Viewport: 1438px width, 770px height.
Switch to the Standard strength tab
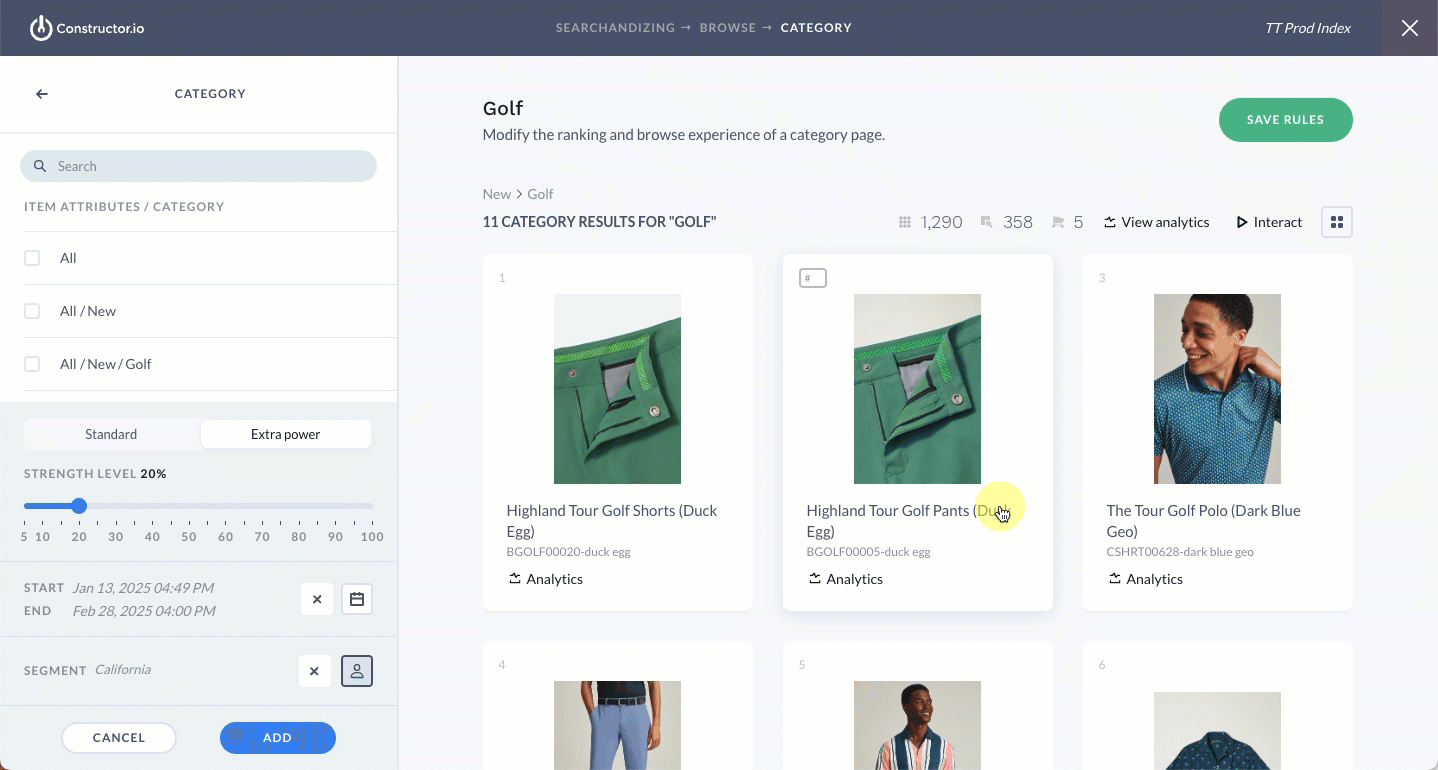click(x=111, y=434)
